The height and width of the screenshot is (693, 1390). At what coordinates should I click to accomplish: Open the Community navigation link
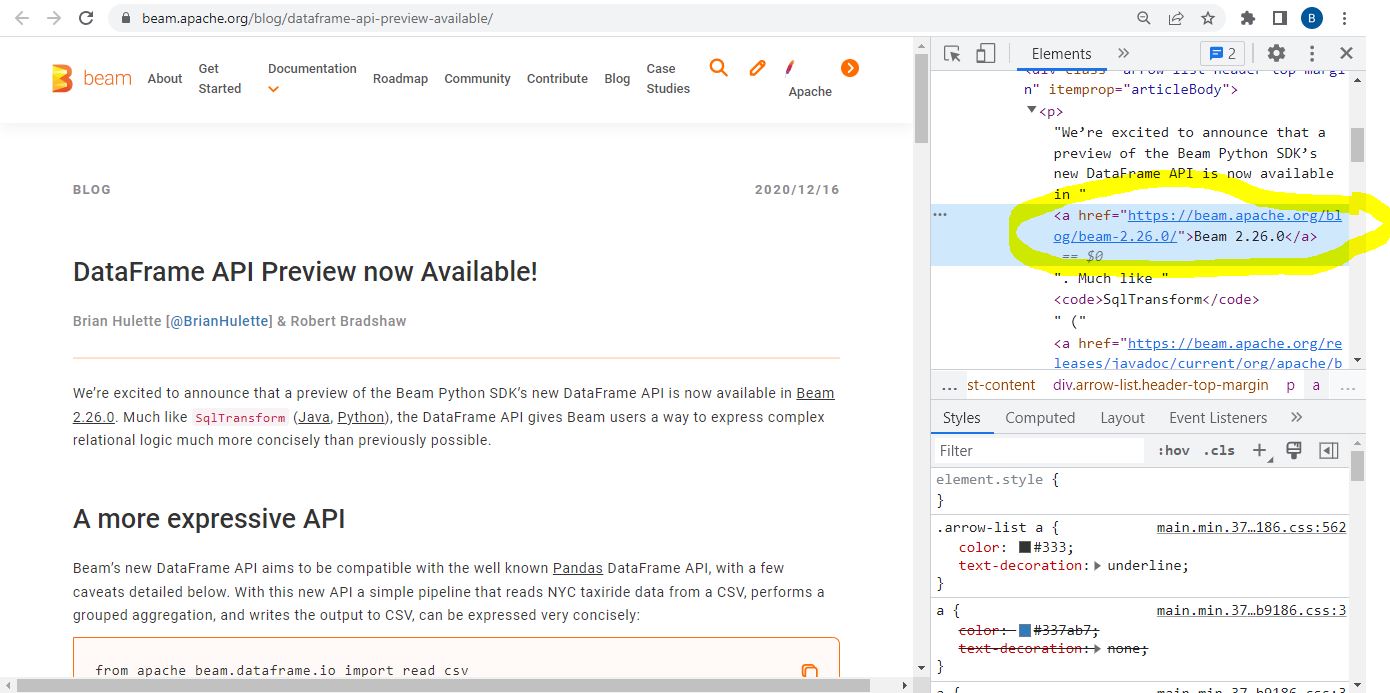tap(477, 79)
